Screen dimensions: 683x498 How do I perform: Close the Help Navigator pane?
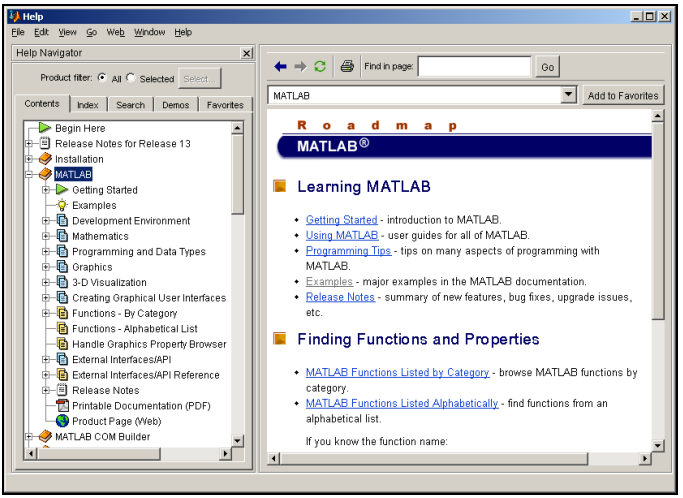[247, 53]
